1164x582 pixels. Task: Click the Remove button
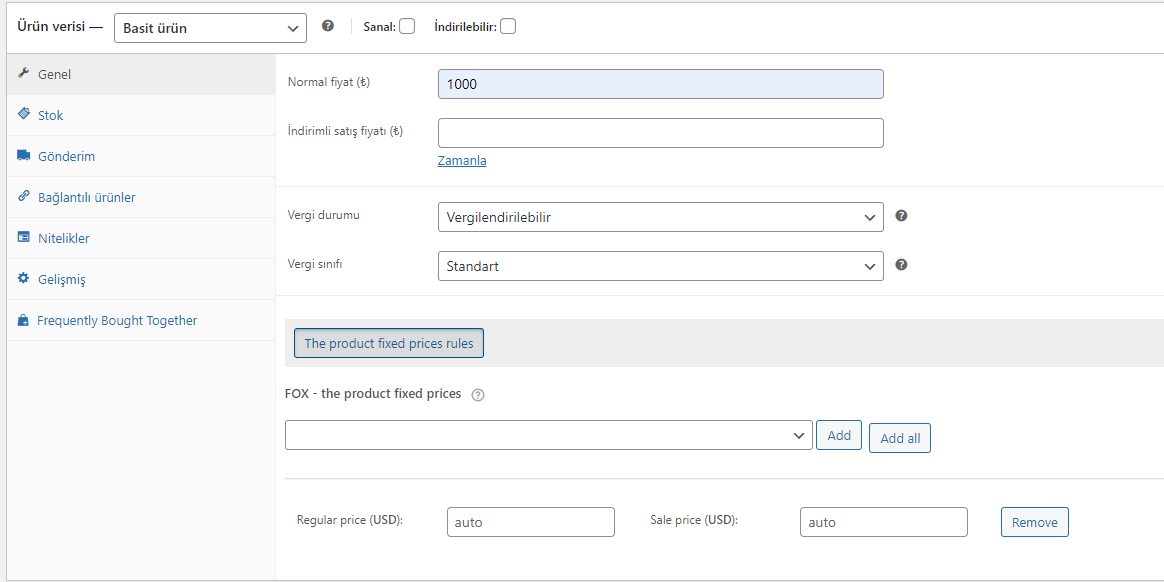tap(1035, 522)
